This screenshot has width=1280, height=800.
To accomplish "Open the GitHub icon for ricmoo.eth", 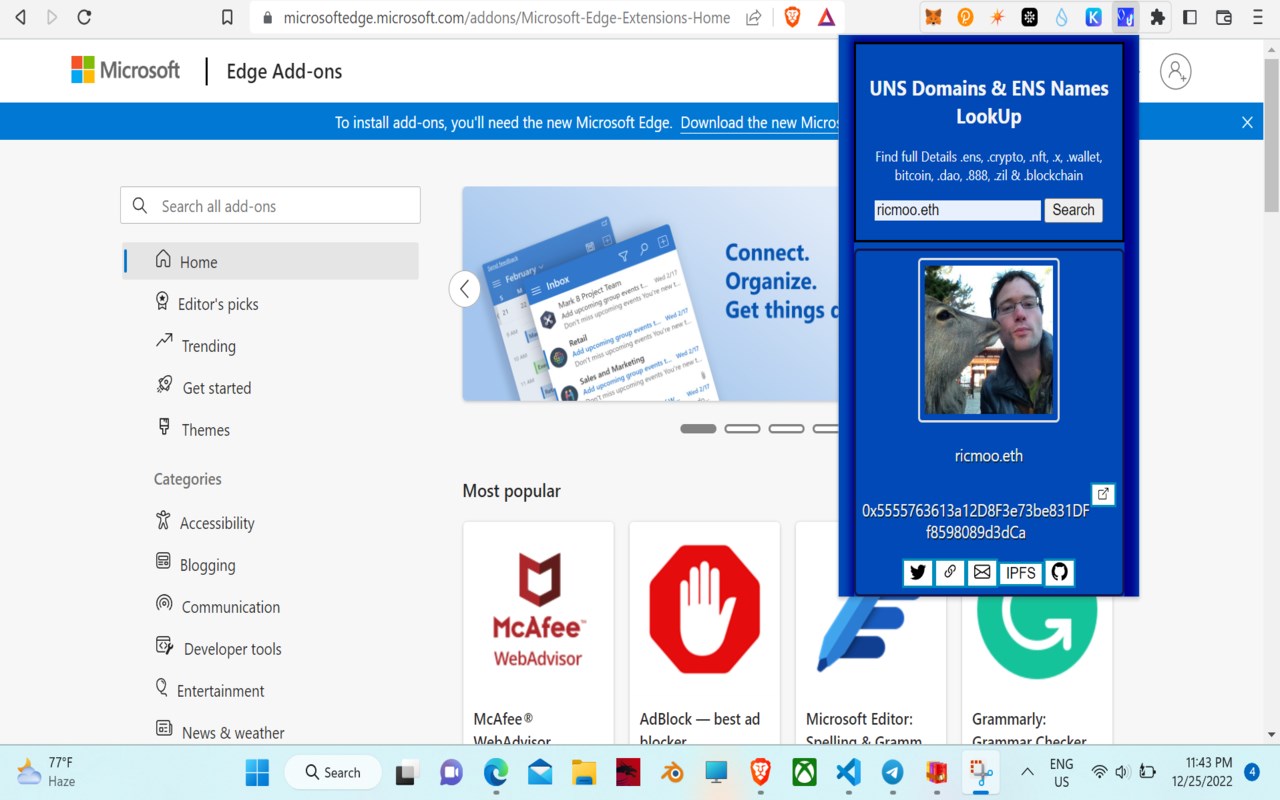I will coord(1059,572).
